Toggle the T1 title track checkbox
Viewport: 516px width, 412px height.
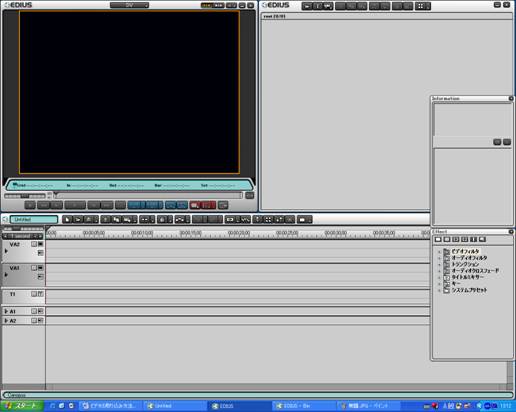pyautogui.click(x=34, y=294)
